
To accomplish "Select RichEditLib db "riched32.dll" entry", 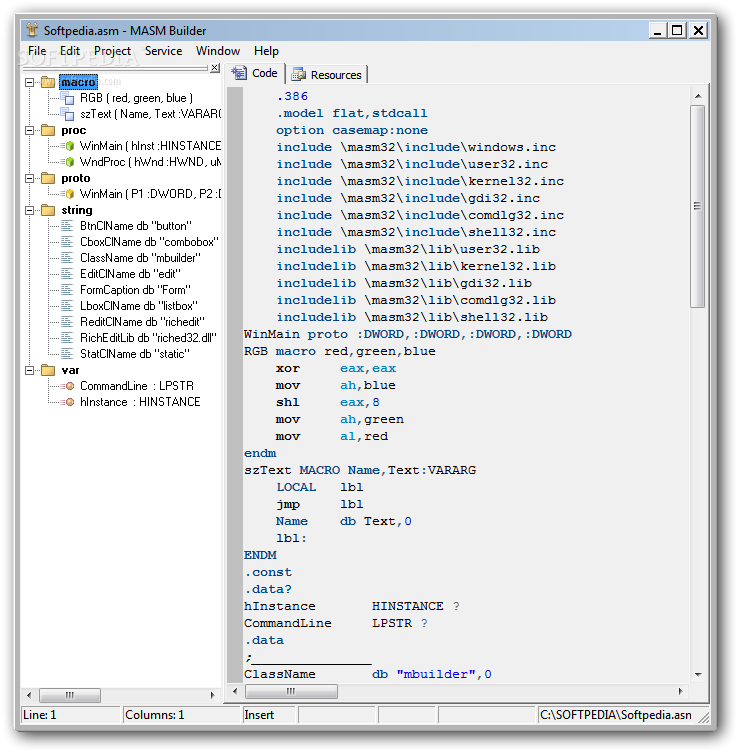I will (148, 338).
